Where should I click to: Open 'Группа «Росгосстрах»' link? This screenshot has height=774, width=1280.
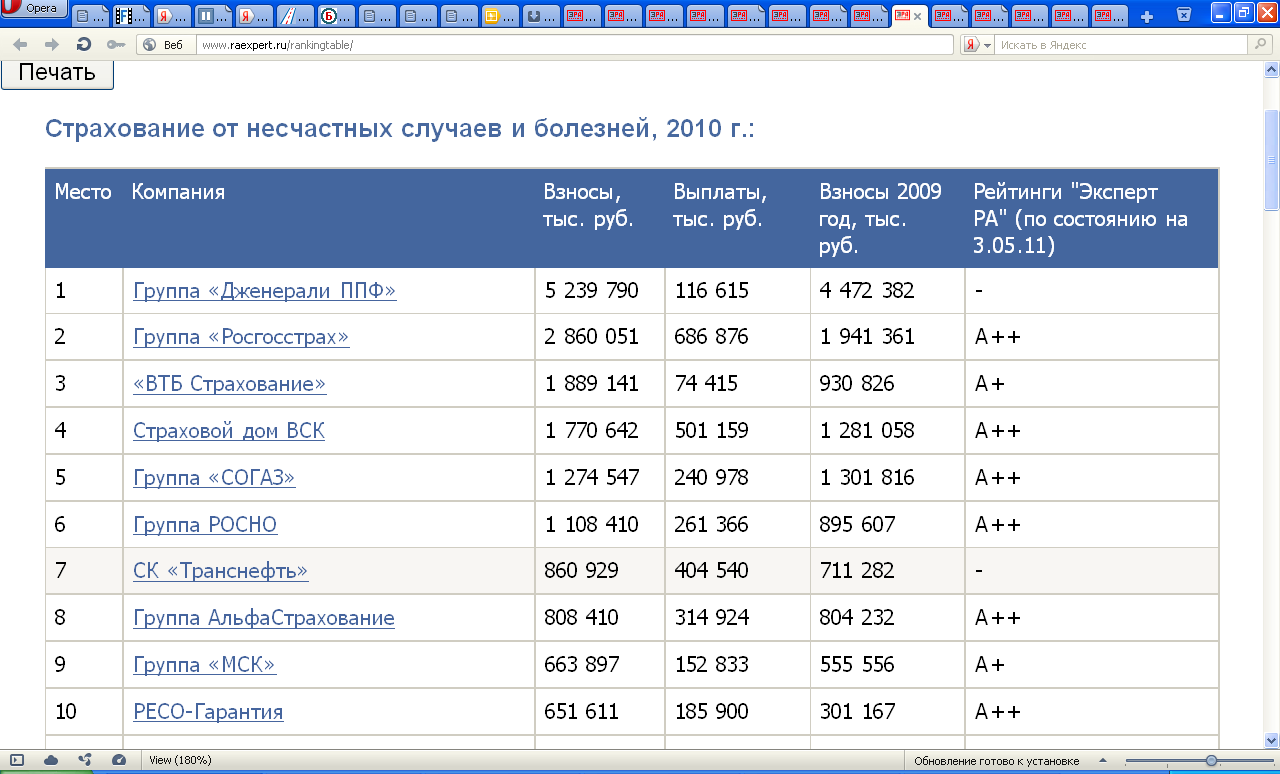[x=241, y=337]
